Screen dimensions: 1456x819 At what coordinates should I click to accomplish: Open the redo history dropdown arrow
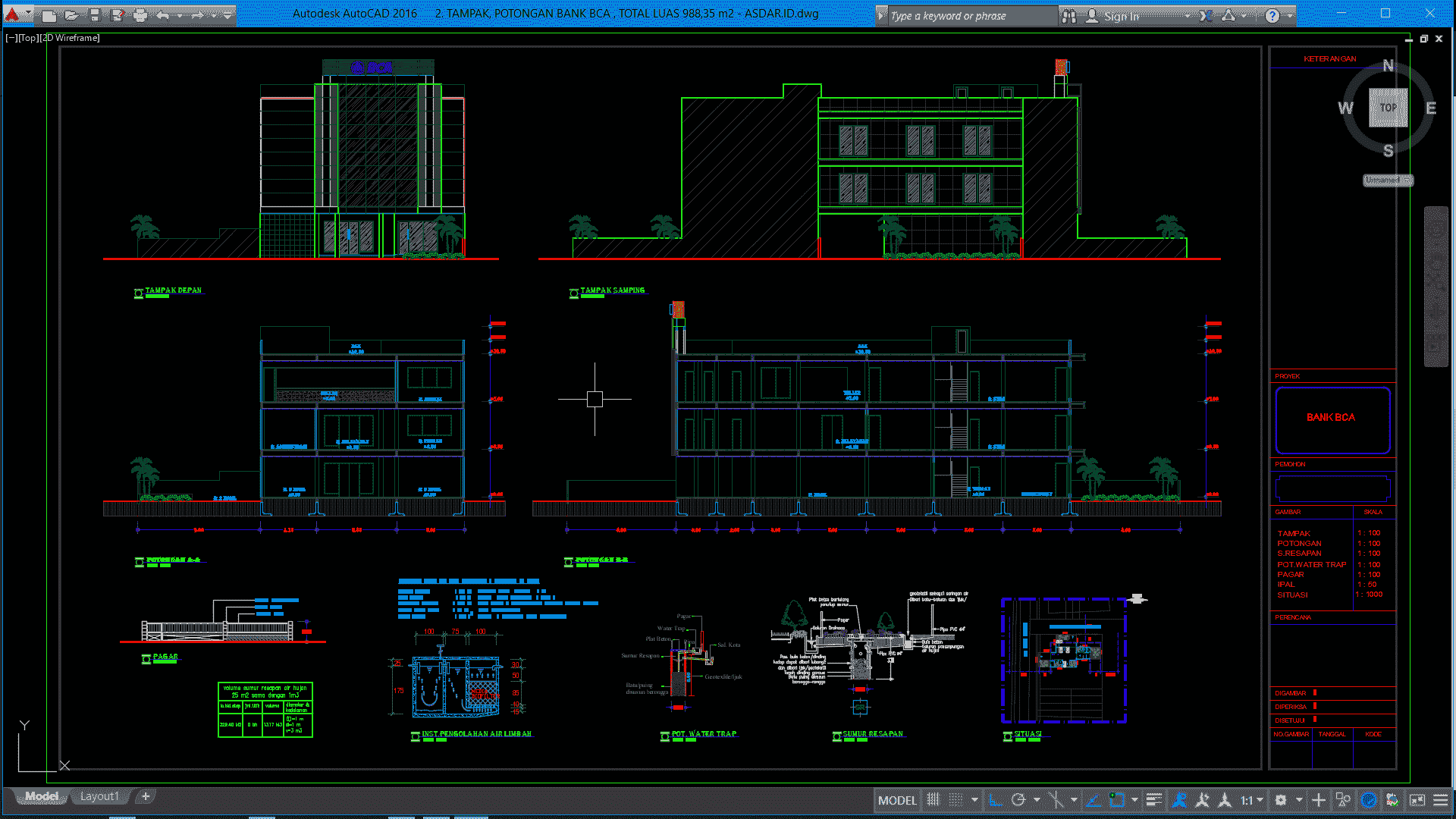coord(213,14)
